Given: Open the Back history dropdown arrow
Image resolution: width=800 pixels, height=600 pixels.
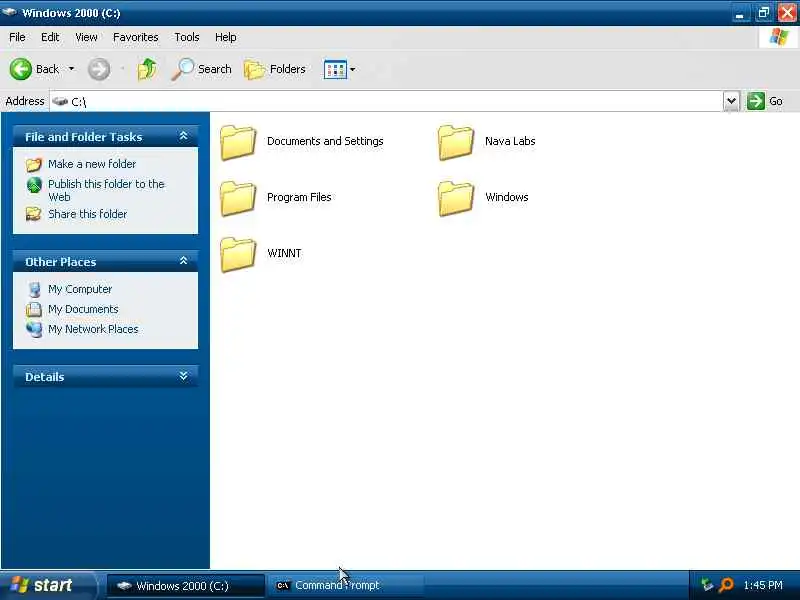Looking at the screenshot, I should (71, 69).
